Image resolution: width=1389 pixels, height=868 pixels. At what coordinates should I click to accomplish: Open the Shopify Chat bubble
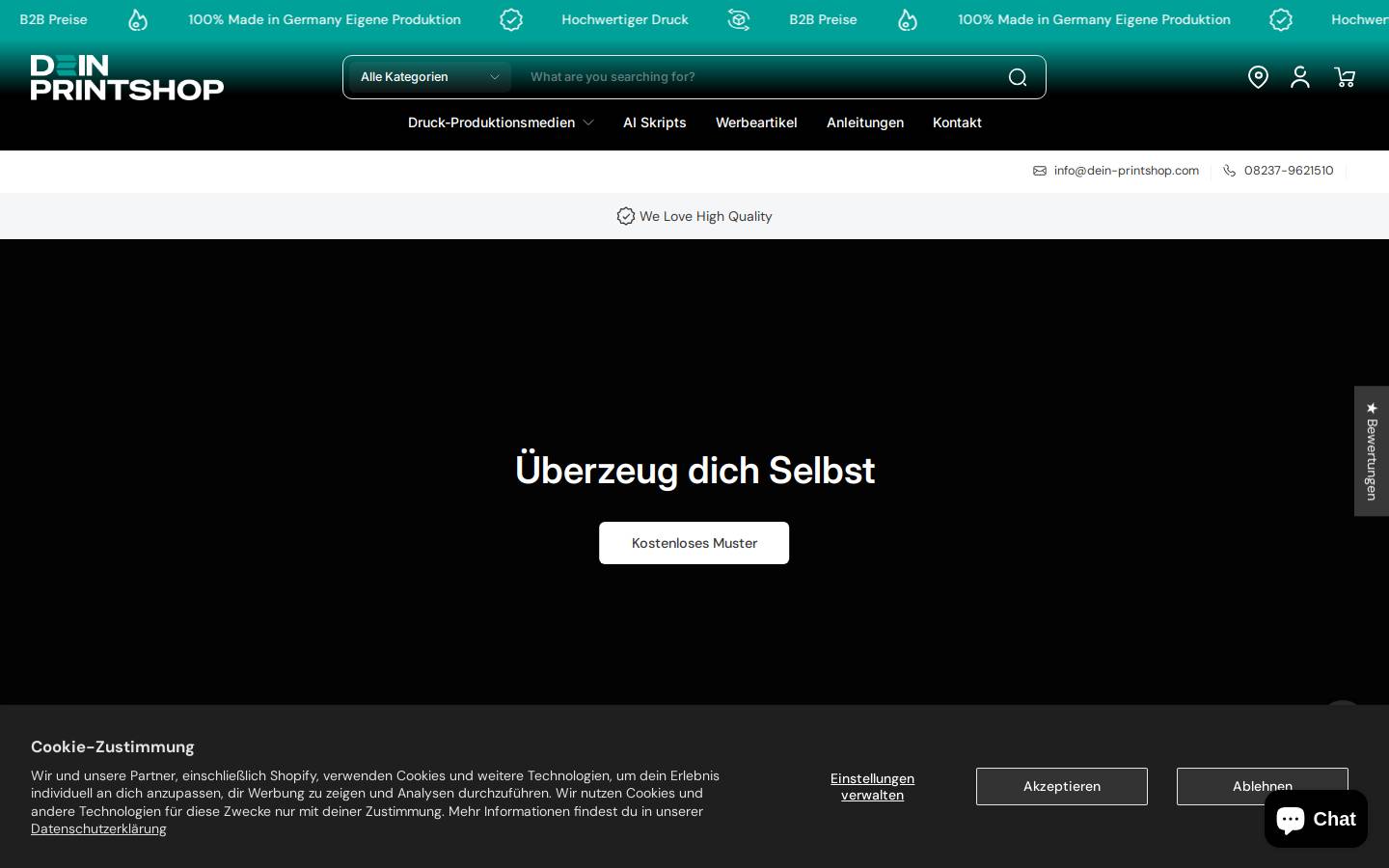click(1316, 819)
